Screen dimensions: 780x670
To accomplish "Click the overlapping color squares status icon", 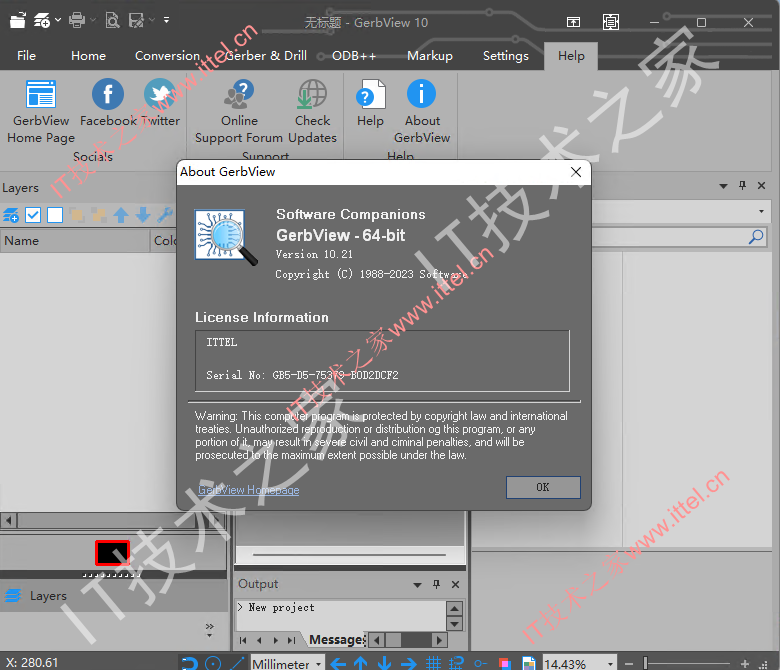I will (504, 664).
